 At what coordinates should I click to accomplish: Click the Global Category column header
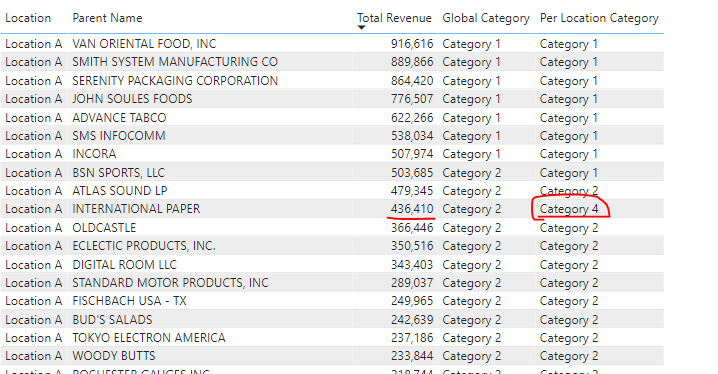click(x=486, y=18)
